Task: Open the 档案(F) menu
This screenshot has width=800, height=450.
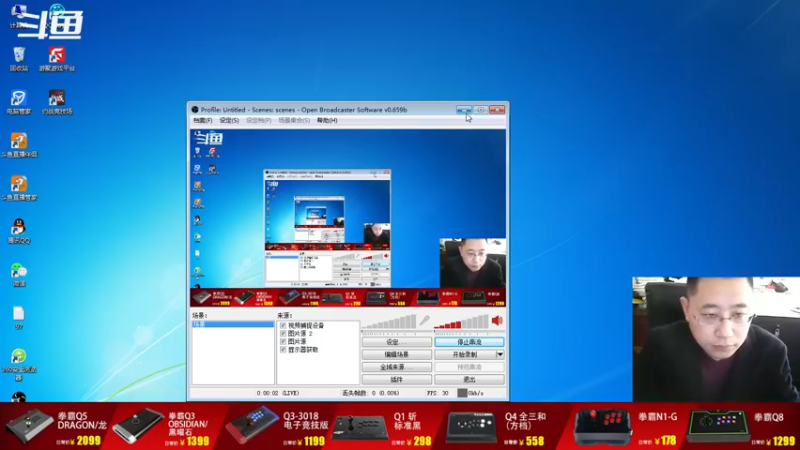Action: point(203,120)
